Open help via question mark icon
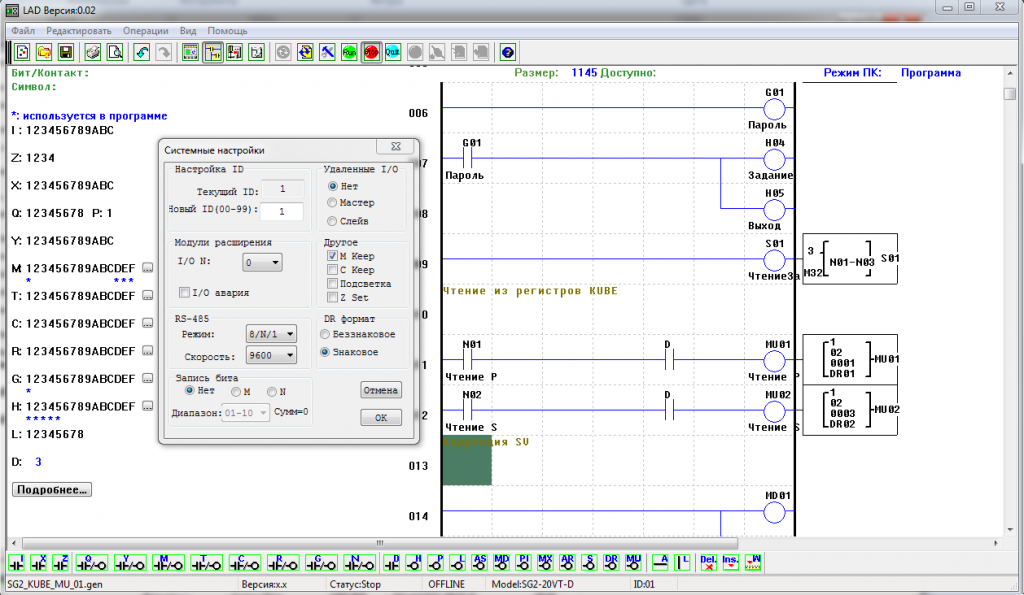 [507, 52]
